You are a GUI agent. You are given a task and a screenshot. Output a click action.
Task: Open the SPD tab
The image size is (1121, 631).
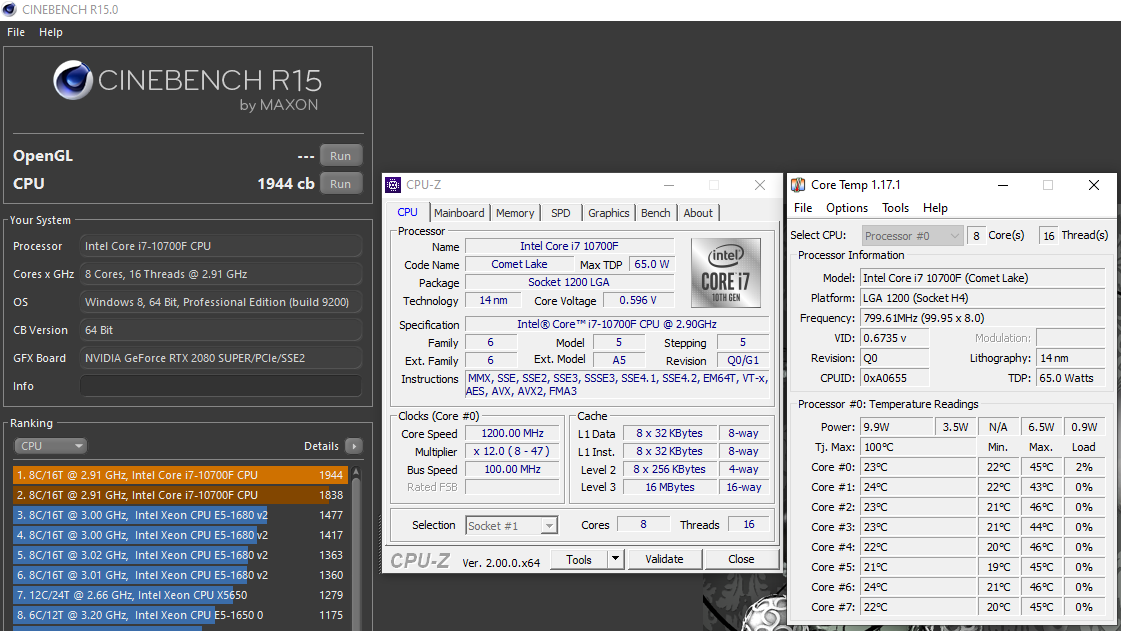(561, 213)
